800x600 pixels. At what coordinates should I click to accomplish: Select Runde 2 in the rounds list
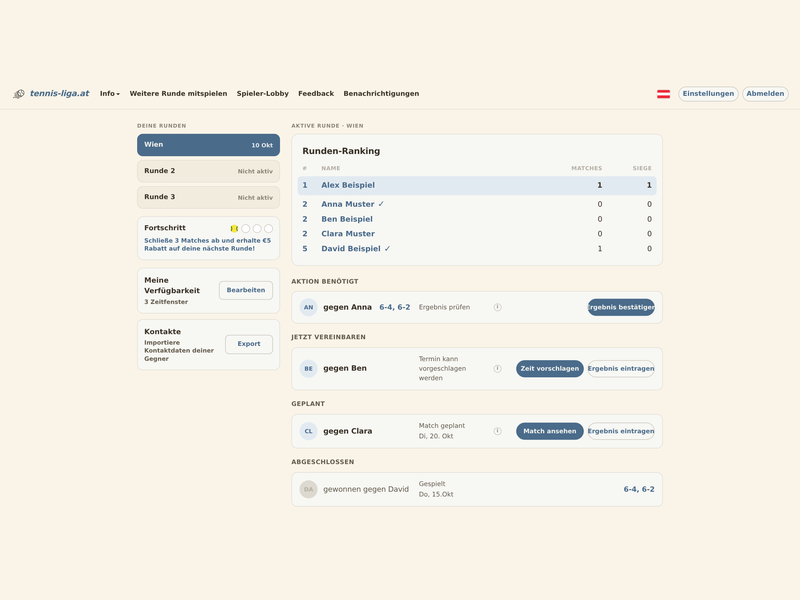tap(208, 171)
